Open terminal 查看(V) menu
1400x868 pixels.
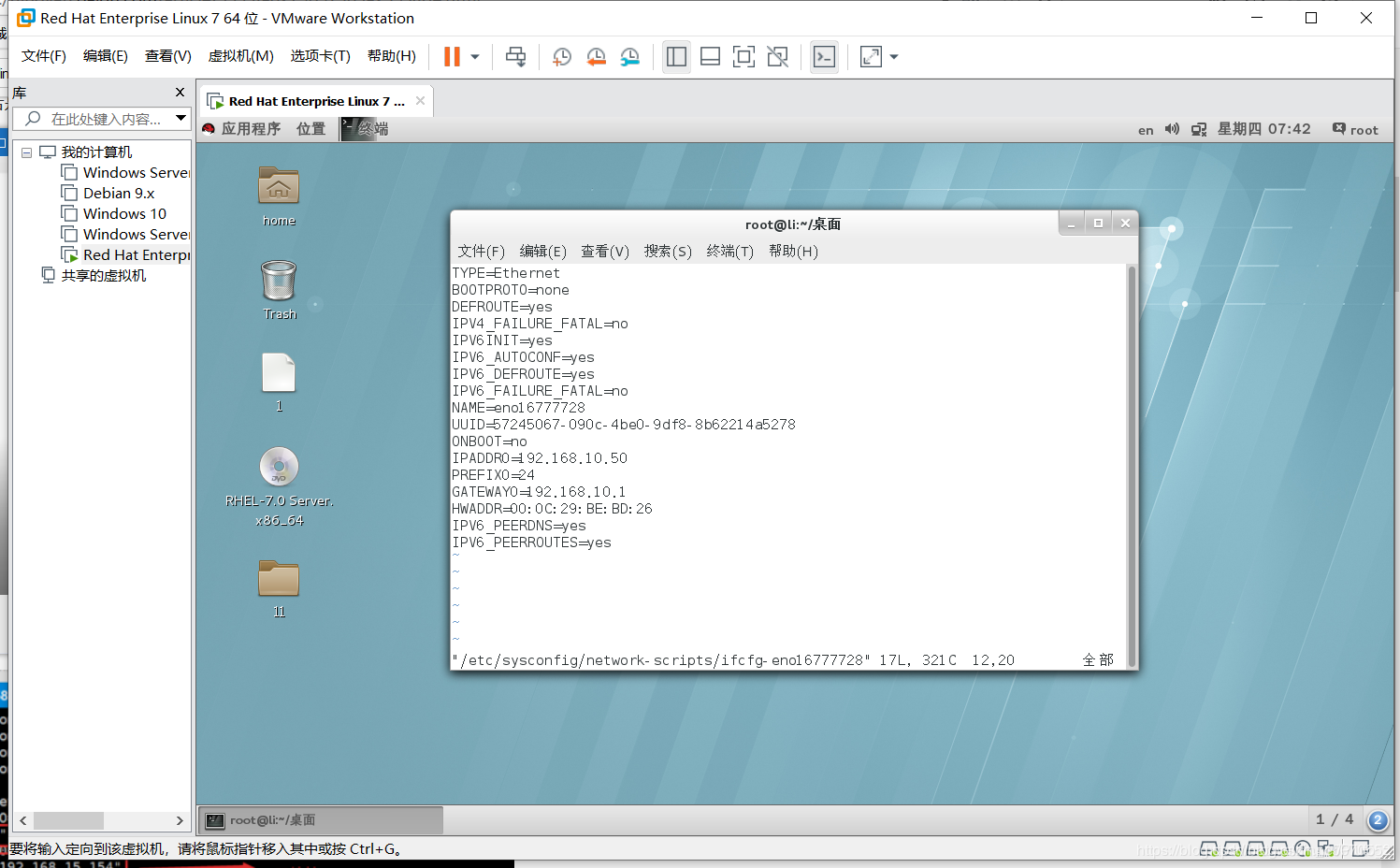[604, 251]
